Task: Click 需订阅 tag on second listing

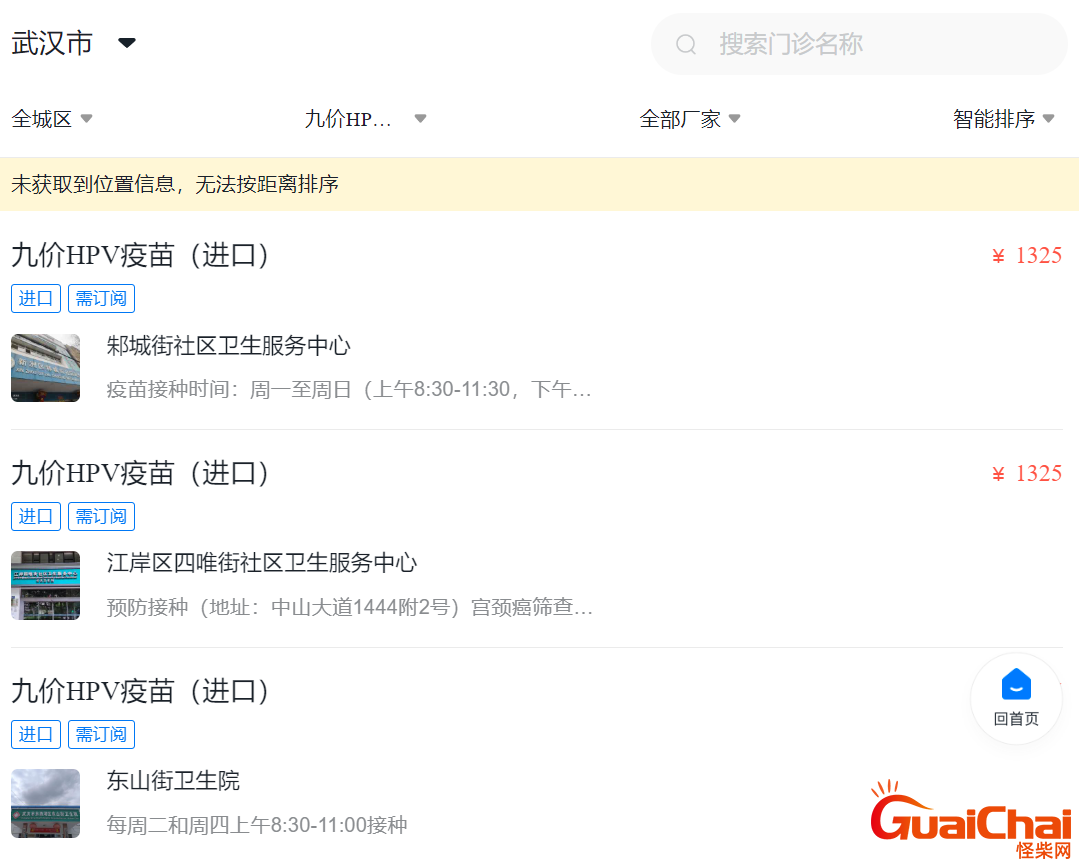Action: tap(101, 516)
